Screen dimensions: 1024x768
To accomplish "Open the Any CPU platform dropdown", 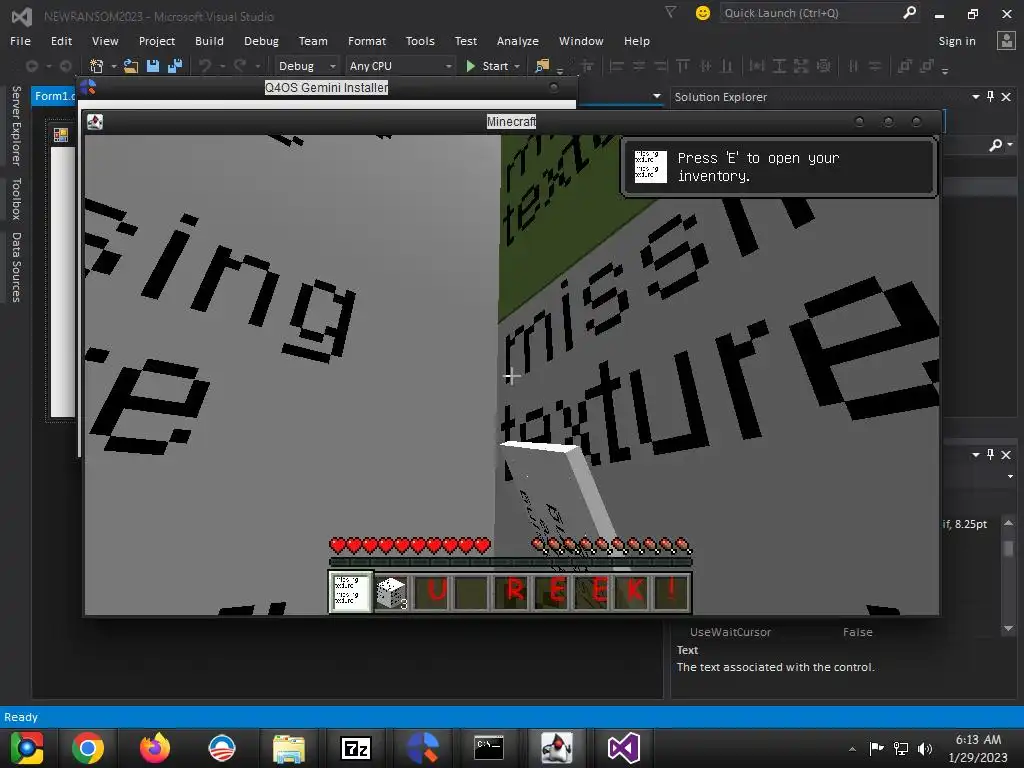I will [x=400, y=66].
